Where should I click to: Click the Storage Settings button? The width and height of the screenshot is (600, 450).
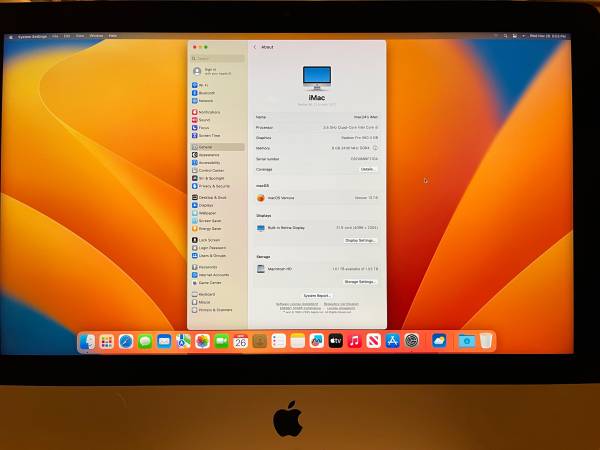(x=360, y=281)
